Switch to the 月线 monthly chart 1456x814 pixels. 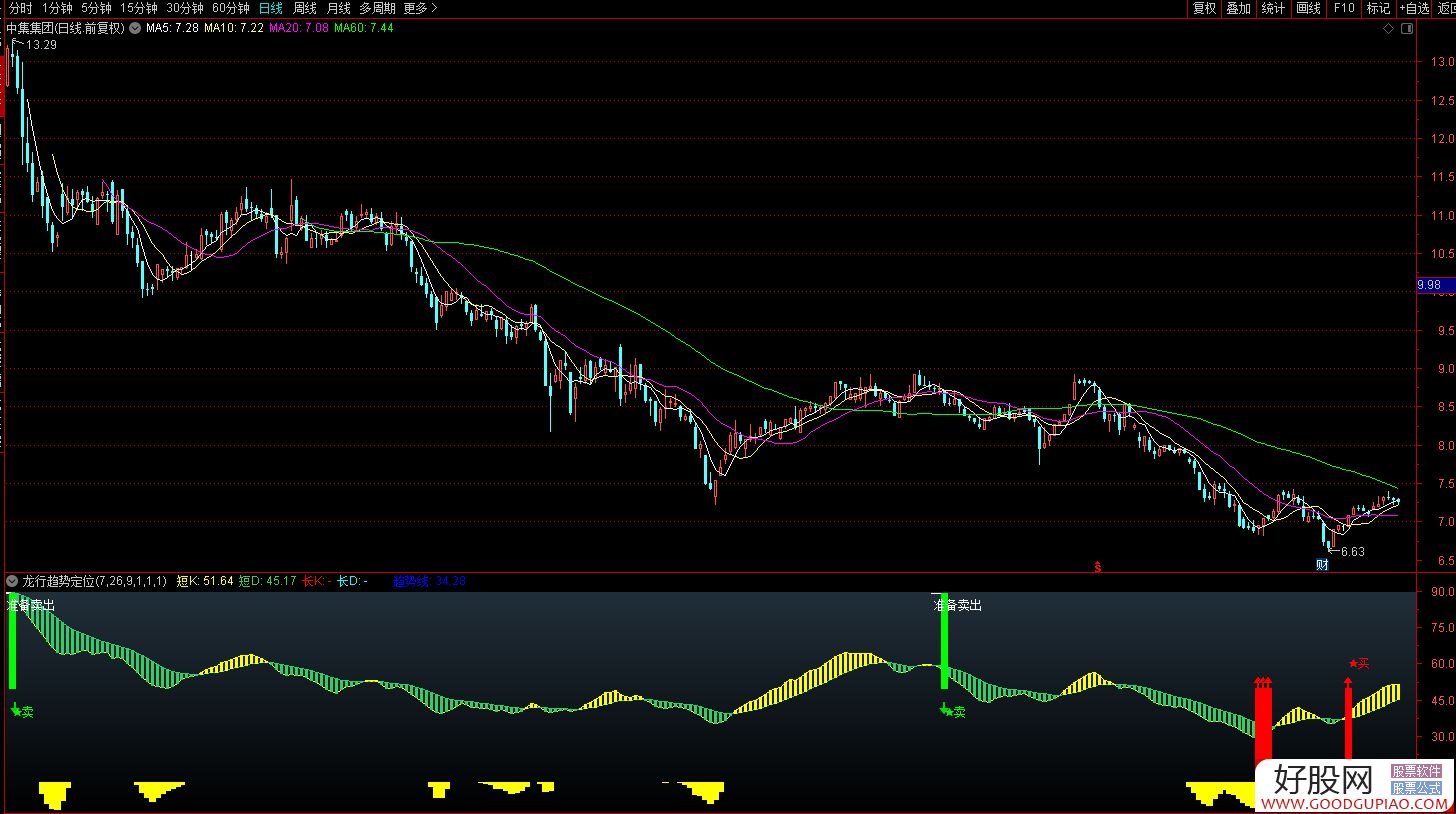click(339, 8)
